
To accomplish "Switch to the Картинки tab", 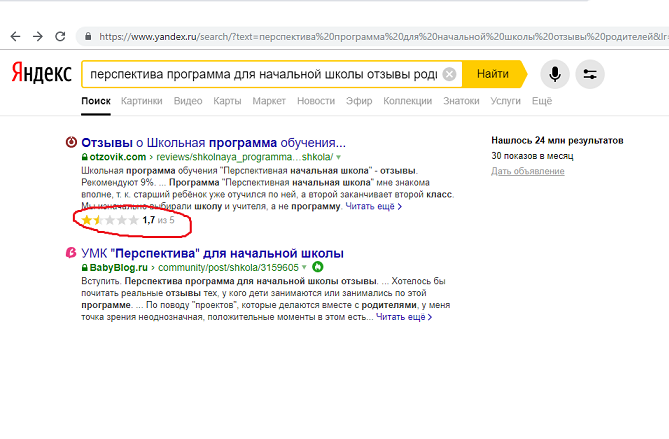I will pos(142,101).
